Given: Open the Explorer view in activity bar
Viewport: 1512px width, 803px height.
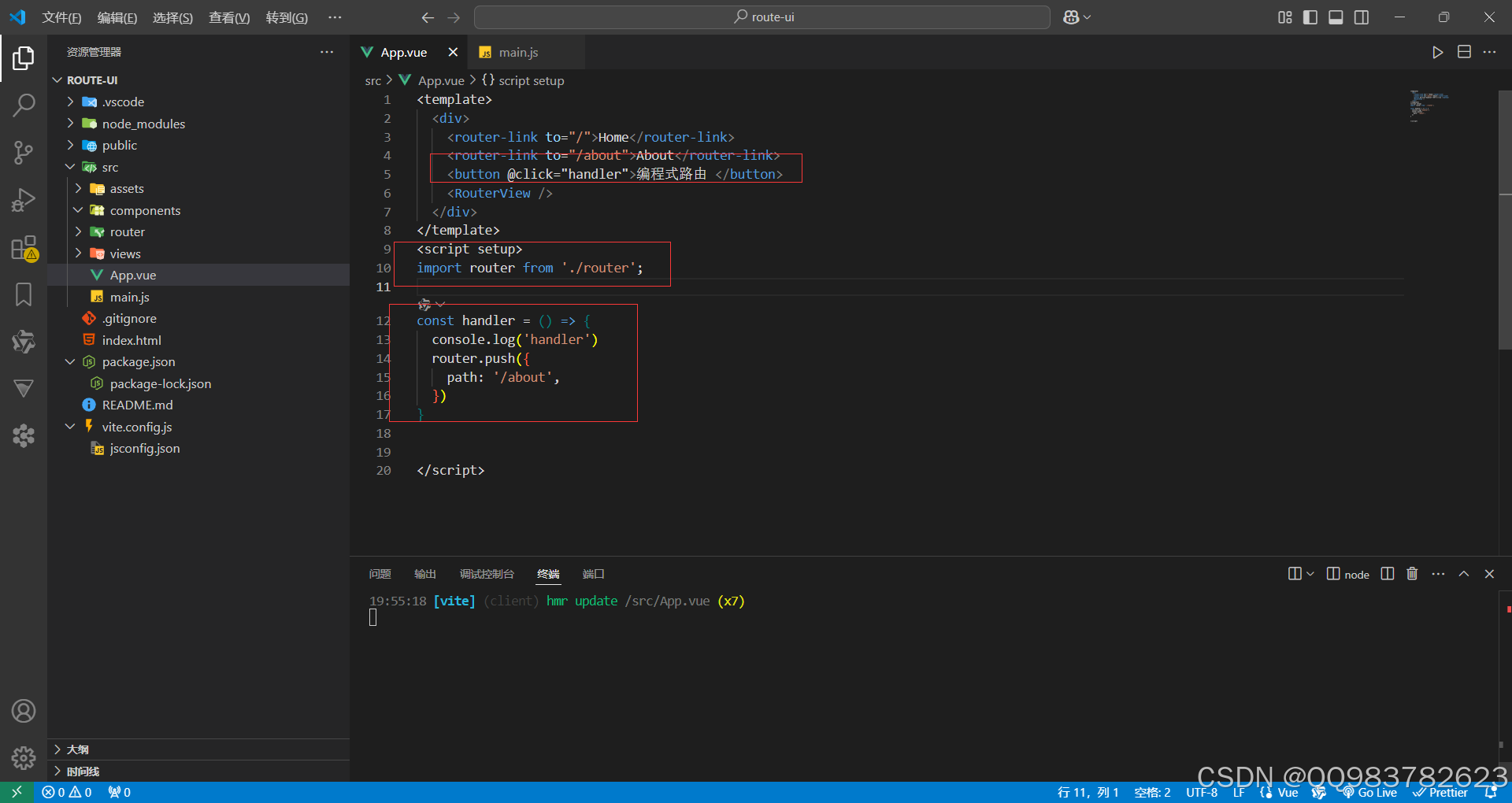Looking at the screenshot, I should point(24,57).
